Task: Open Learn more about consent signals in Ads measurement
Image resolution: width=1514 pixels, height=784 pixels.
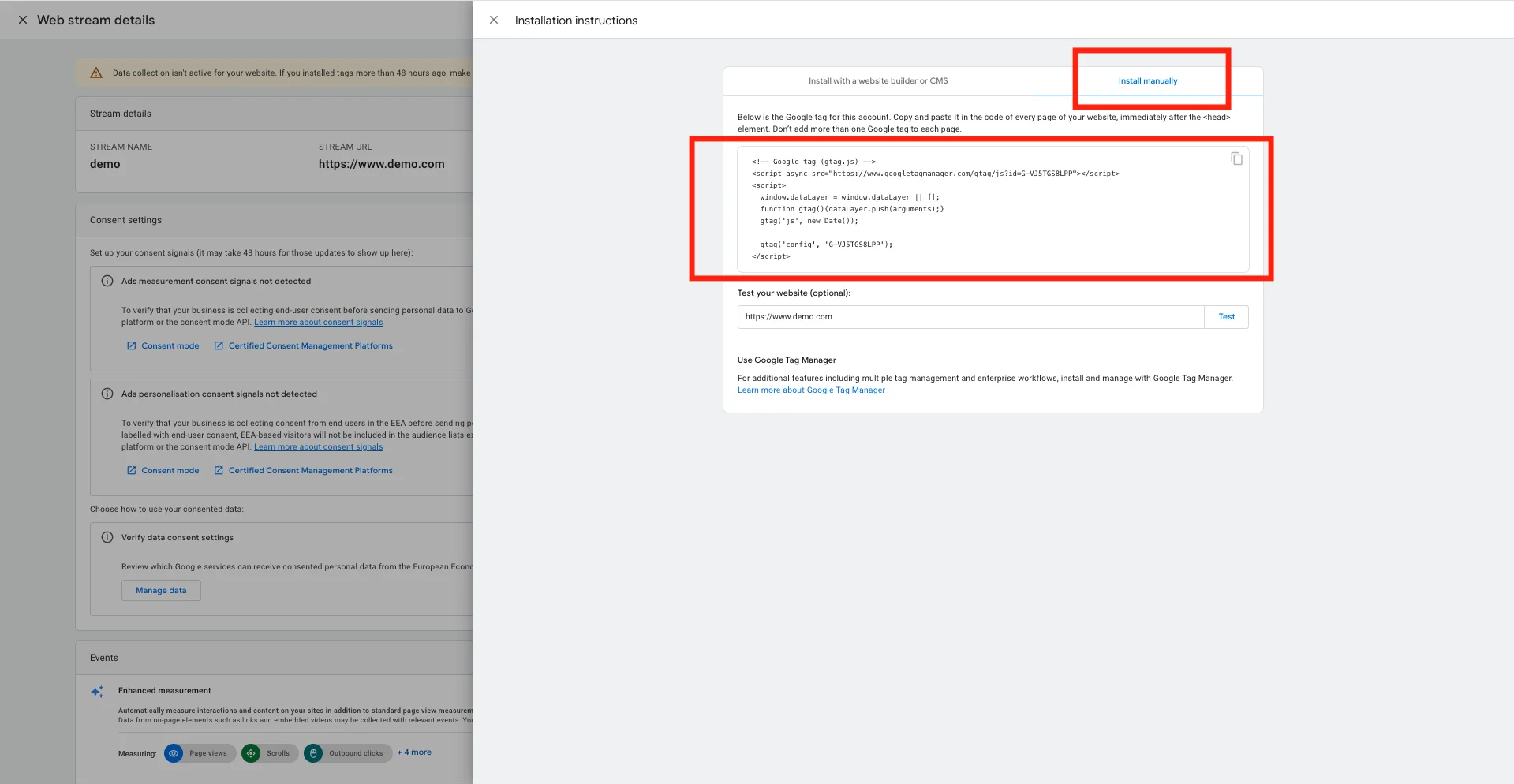Action: 318,323
